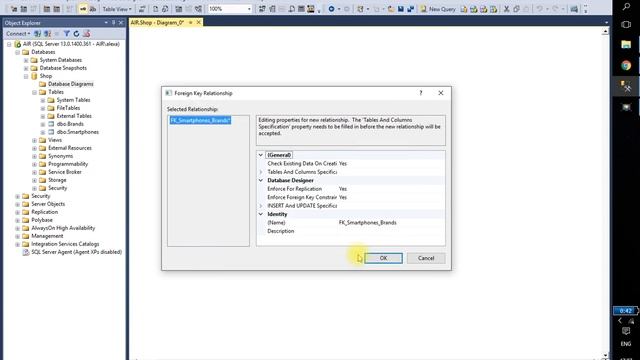Expand the Database Snapshots folder

click(x=26, y=68)
